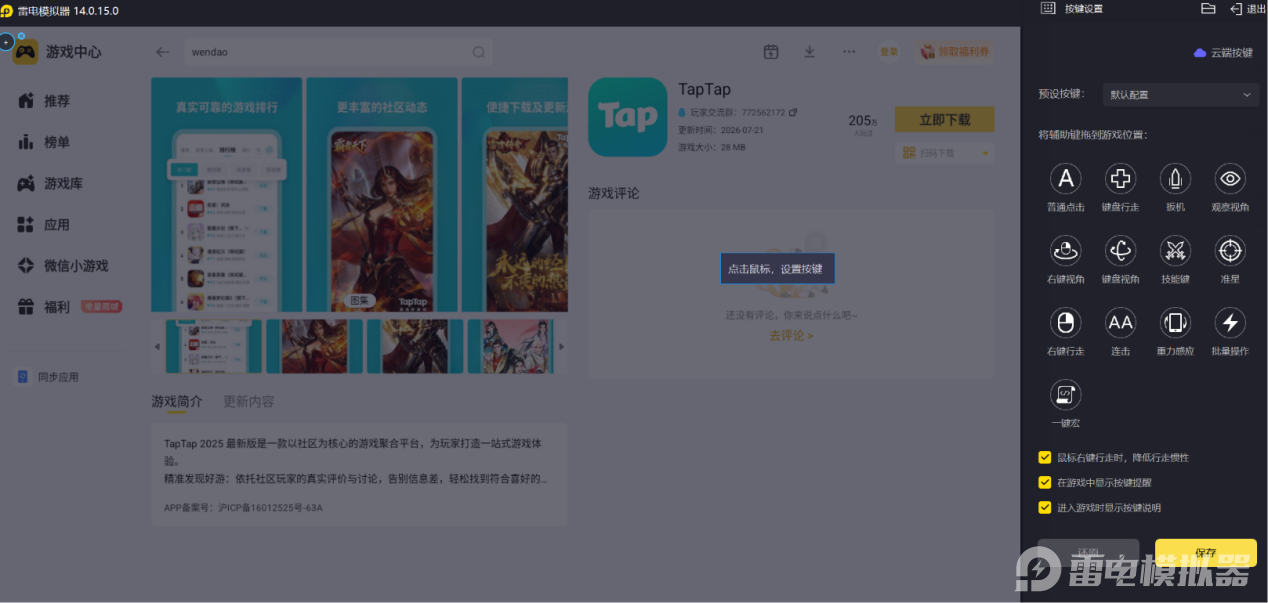1268x603 pixels.
Task: Open the folder icon in key settings header
Action: [1208, 9]
